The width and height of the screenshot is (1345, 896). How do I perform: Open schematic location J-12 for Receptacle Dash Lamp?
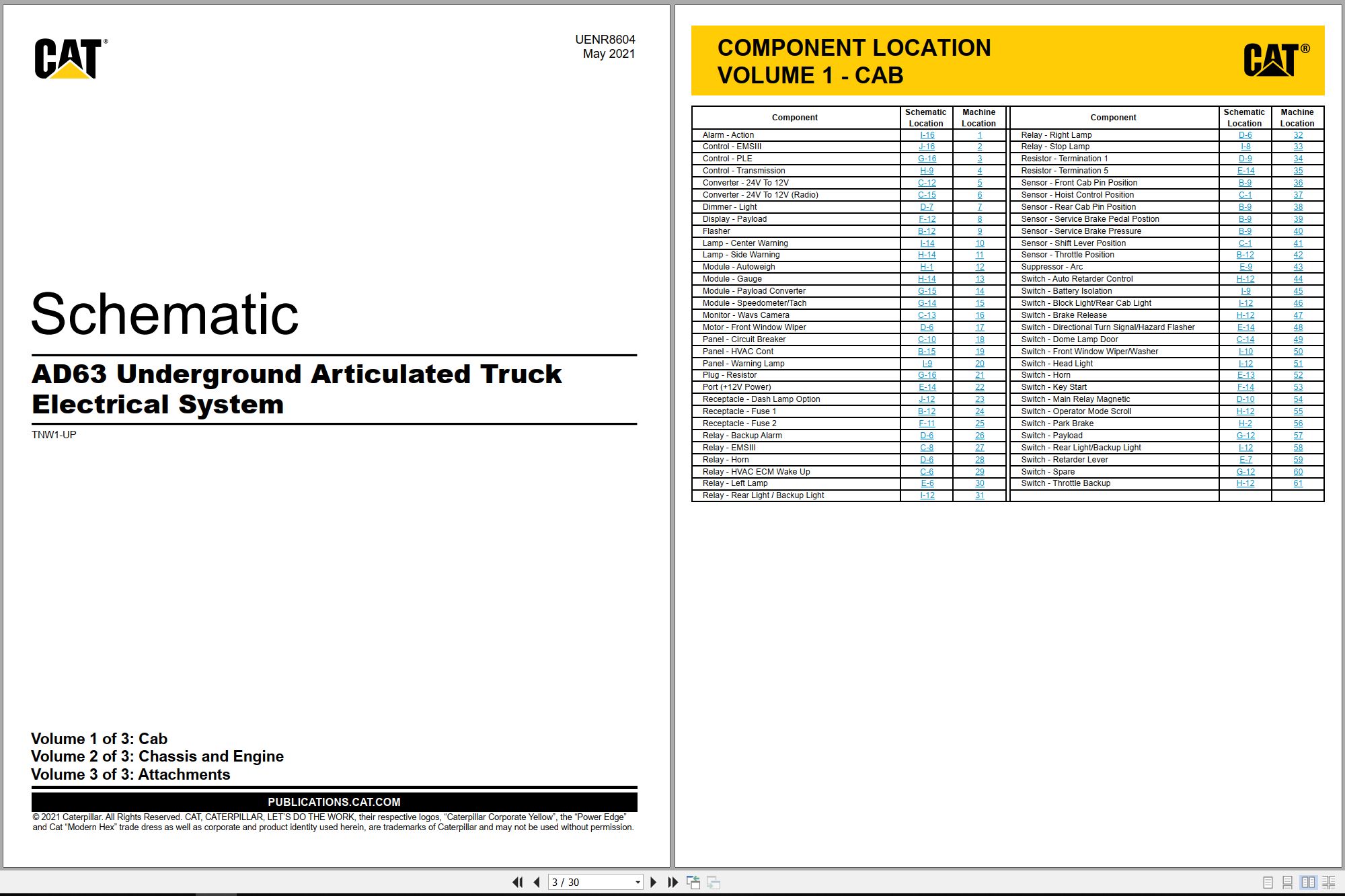927,399
